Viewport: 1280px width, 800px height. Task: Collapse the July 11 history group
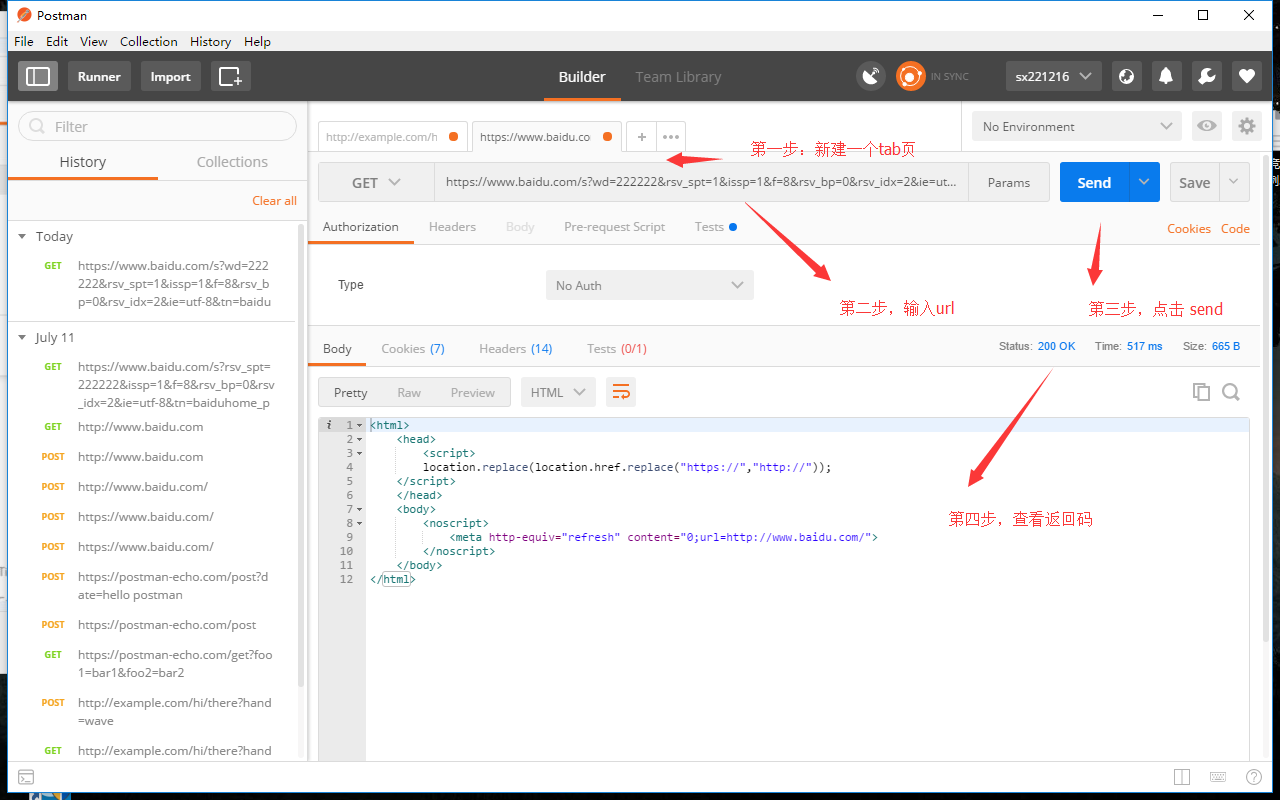22,337
